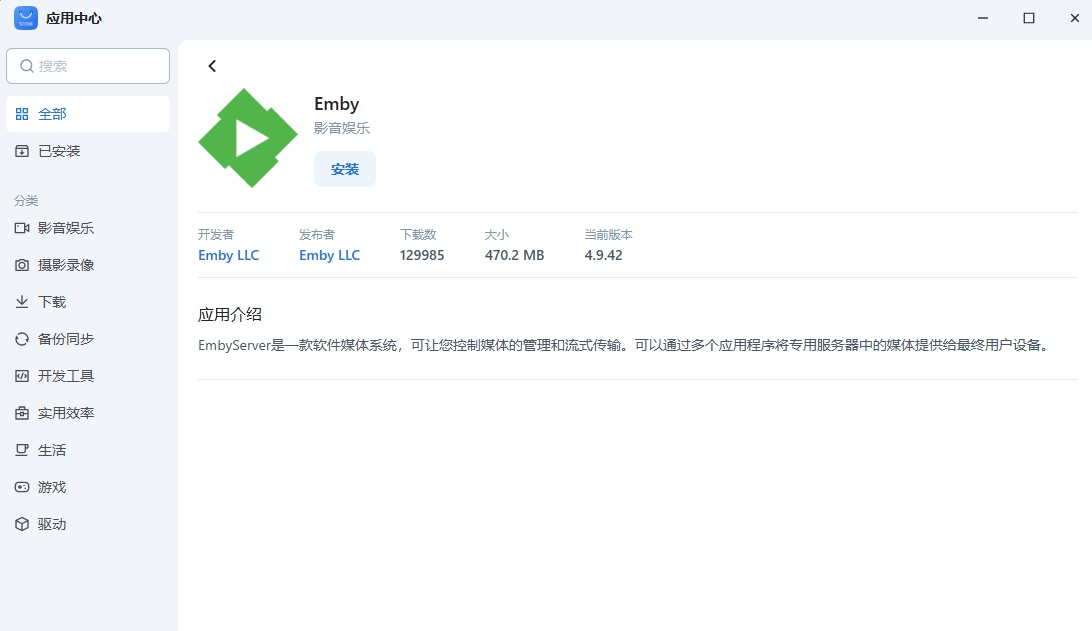Click the code icon for 开发工具
The width and height of the screenshot is (1092, 631).
pos(22,376)
